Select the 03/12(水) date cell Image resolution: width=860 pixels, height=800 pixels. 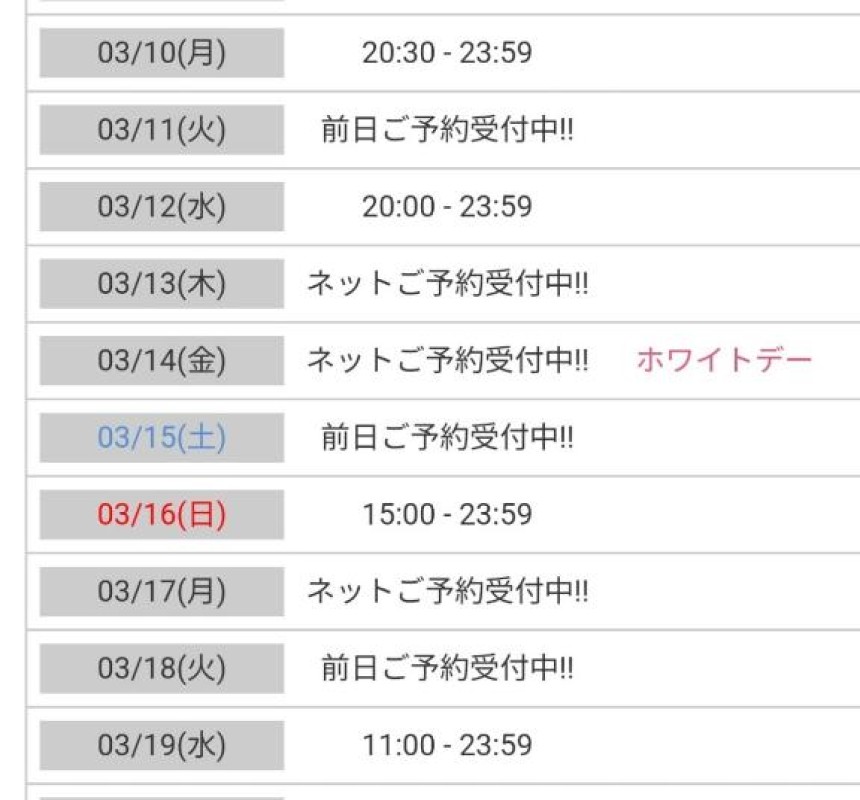click(162, 207)
